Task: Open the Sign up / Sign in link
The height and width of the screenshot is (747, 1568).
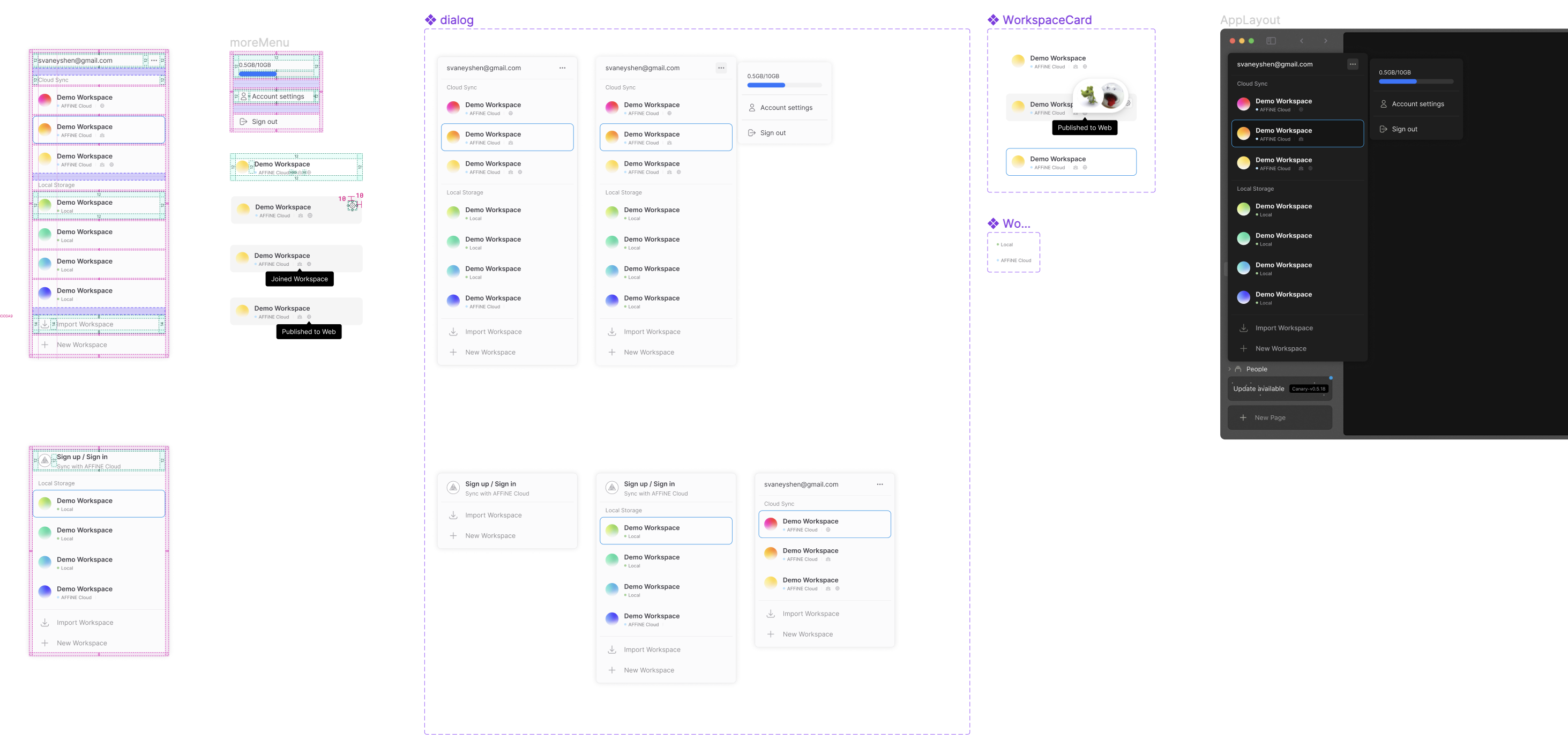Action: (x=491, y=483)
